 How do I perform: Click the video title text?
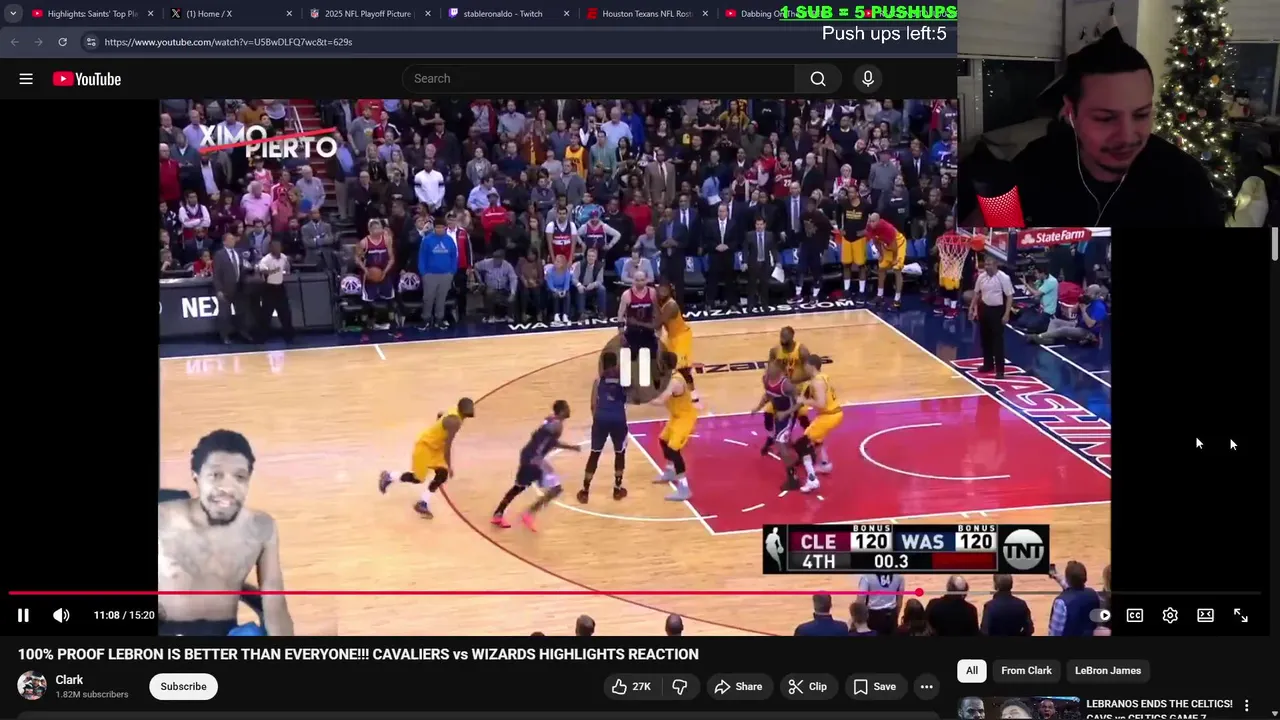(x=358, y=654)
